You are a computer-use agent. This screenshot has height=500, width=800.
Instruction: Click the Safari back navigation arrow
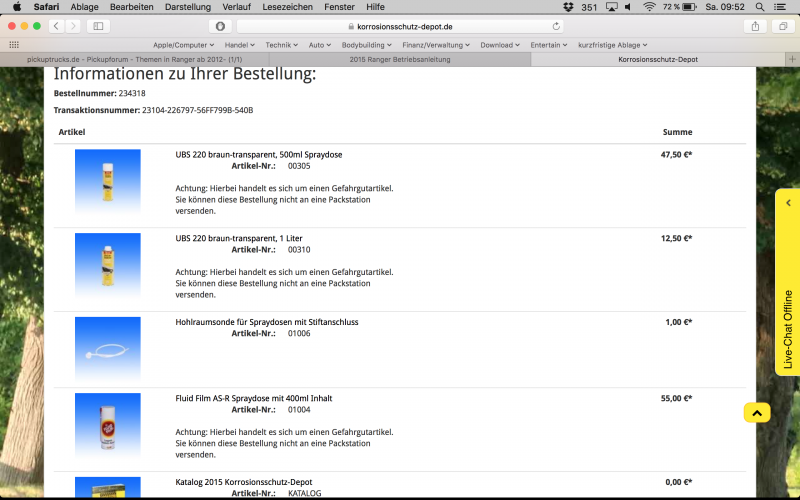55,26
